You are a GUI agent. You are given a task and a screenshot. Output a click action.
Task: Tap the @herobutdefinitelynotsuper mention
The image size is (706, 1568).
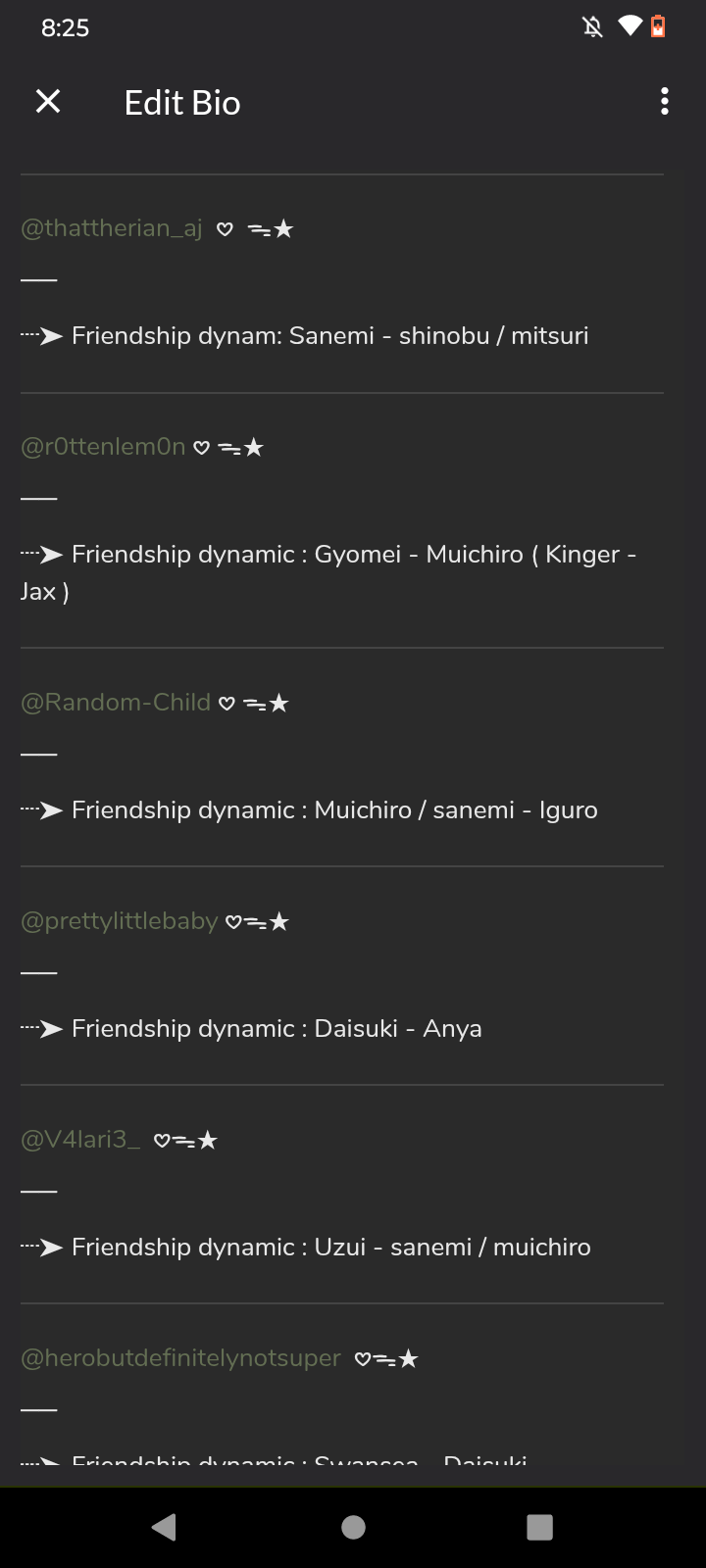tap(181, 1358)
